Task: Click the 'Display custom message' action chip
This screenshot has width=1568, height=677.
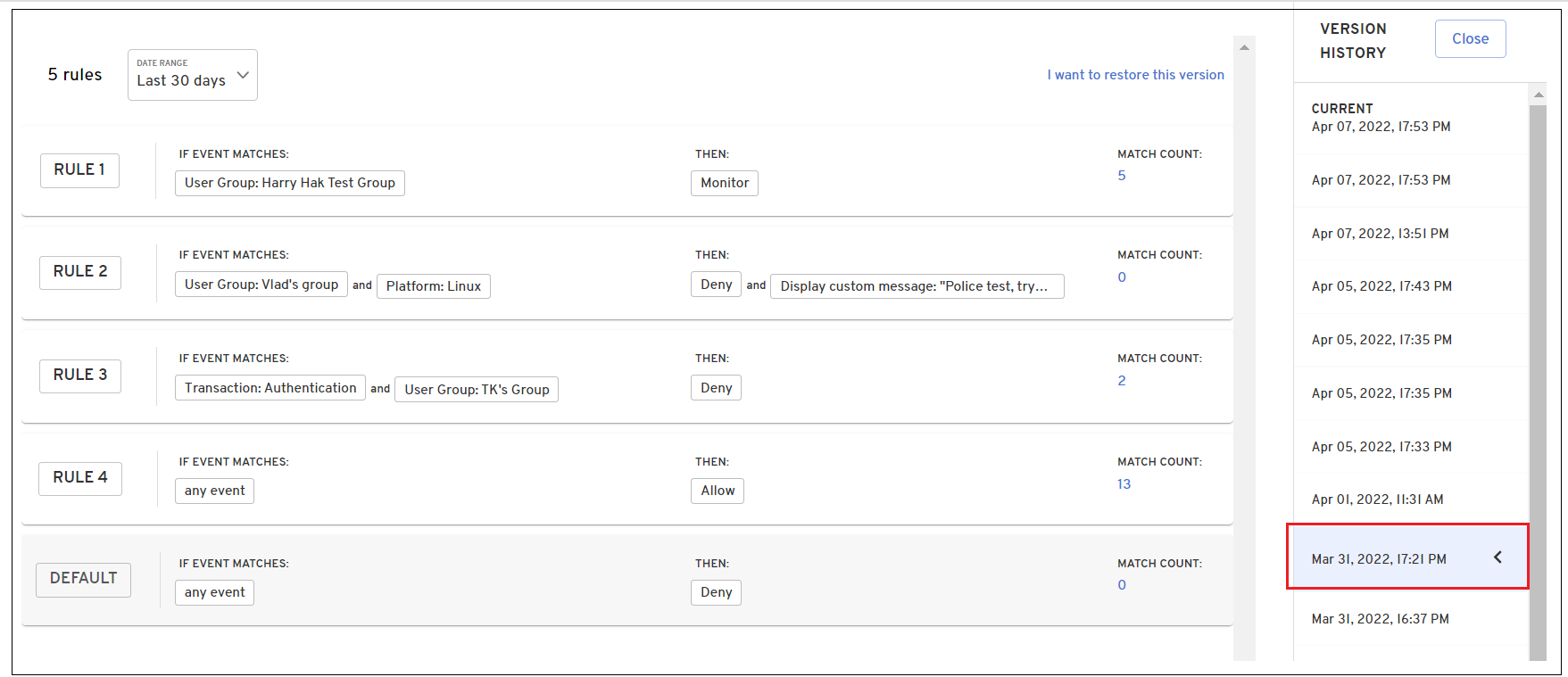Action: point(916,286)
